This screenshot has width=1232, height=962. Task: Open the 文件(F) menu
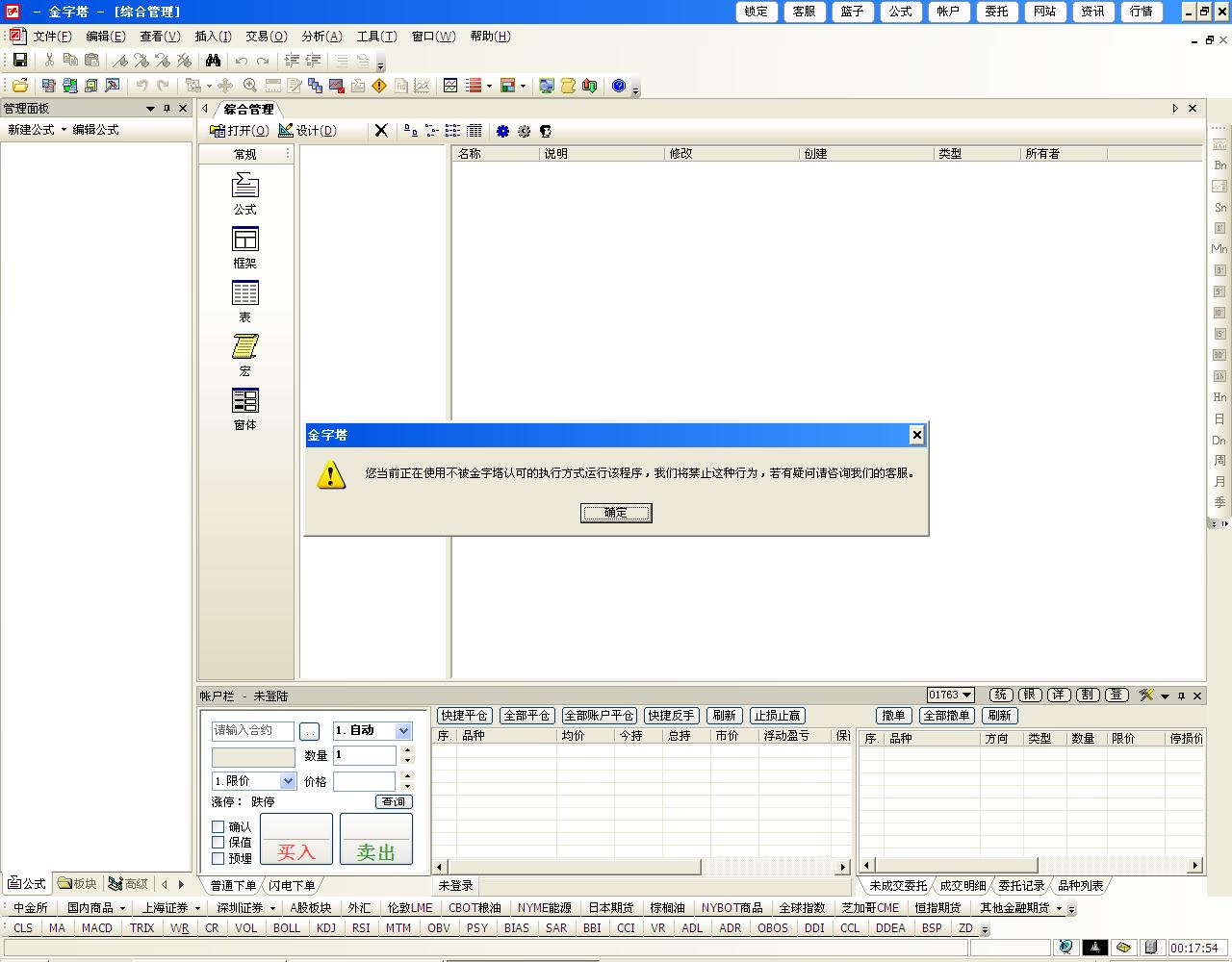[x=52, y=37]
